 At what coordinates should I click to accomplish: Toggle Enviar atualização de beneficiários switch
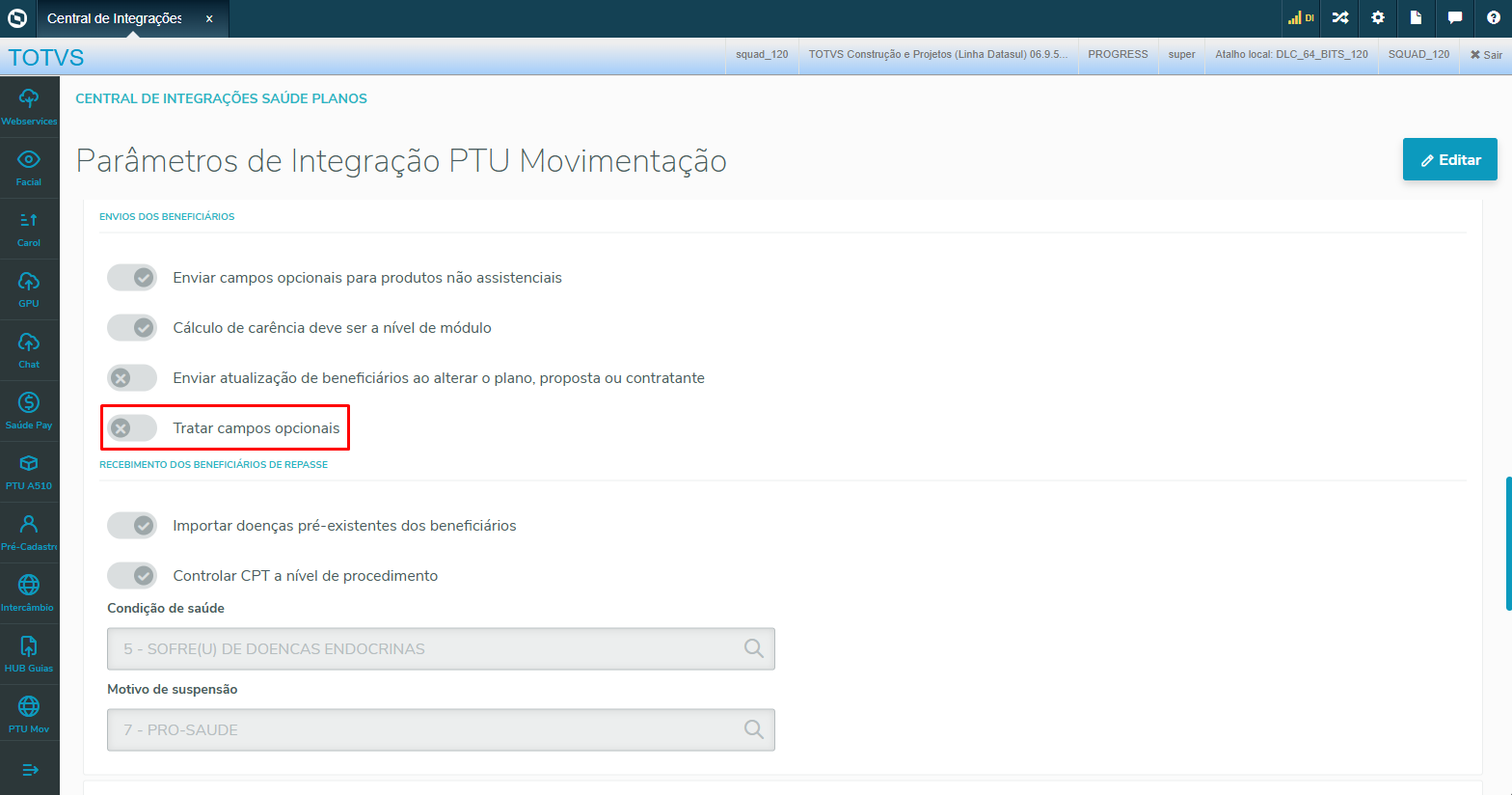[x=132, y=378]
